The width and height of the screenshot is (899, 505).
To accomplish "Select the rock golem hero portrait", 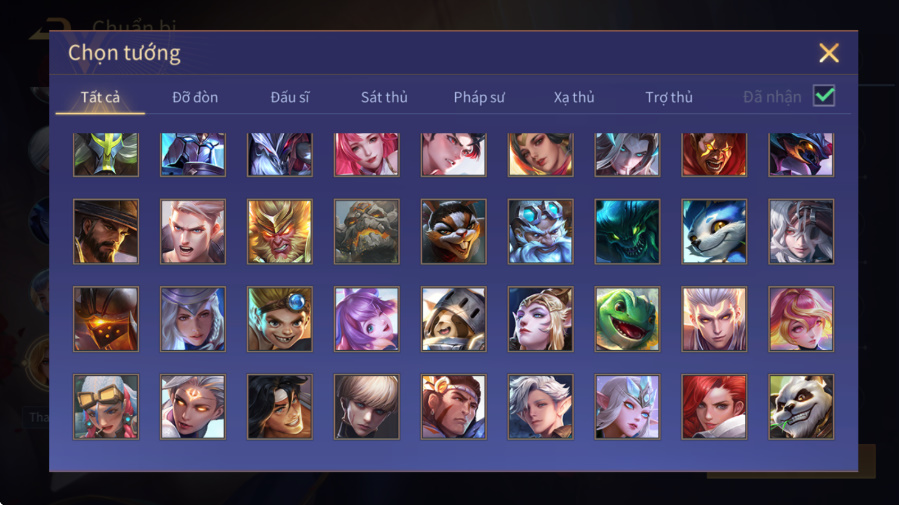I will click(x=367, y=232).
